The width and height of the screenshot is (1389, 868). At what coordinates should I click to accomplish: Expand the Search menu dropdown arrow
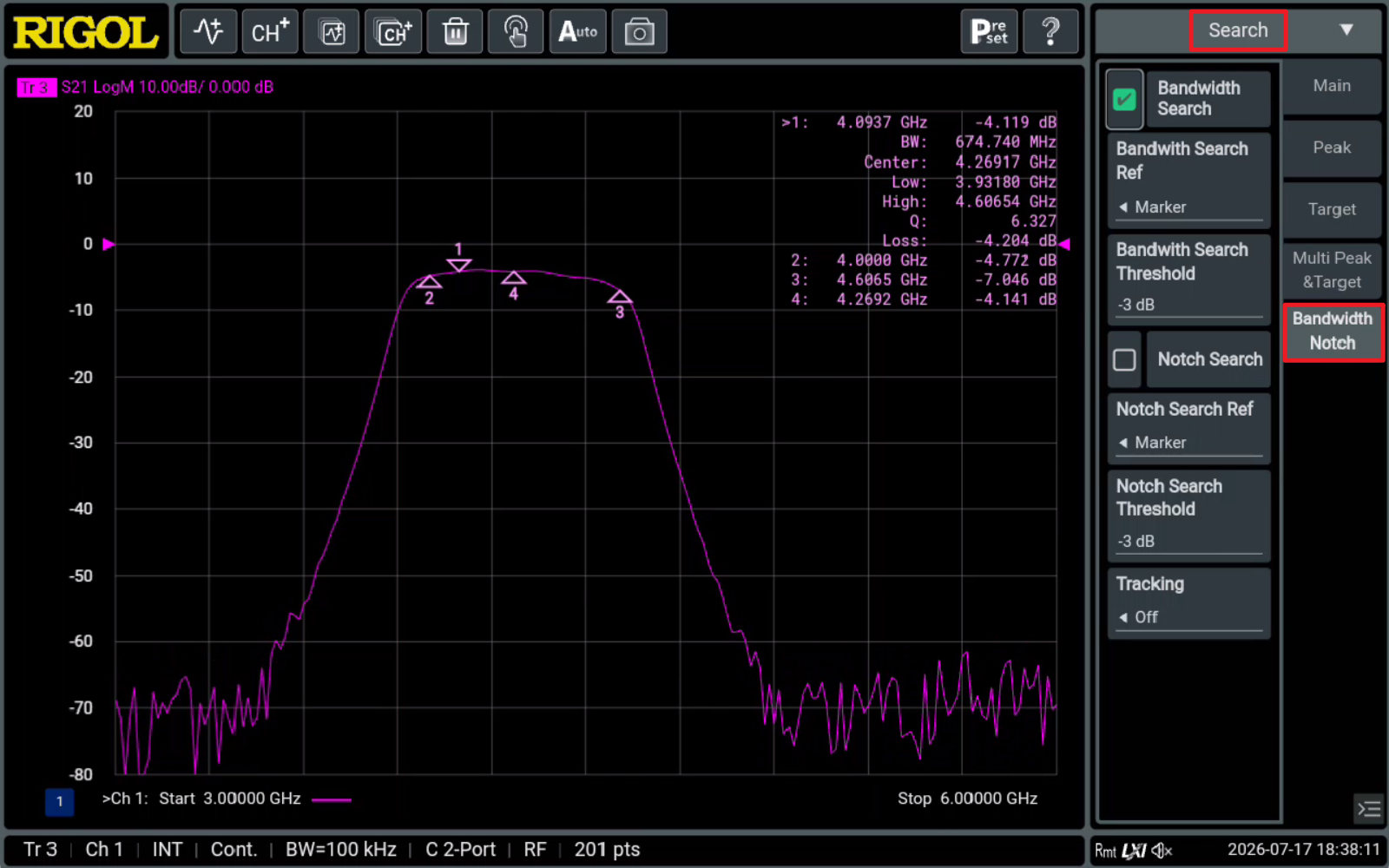click(x=1346, y=30)
